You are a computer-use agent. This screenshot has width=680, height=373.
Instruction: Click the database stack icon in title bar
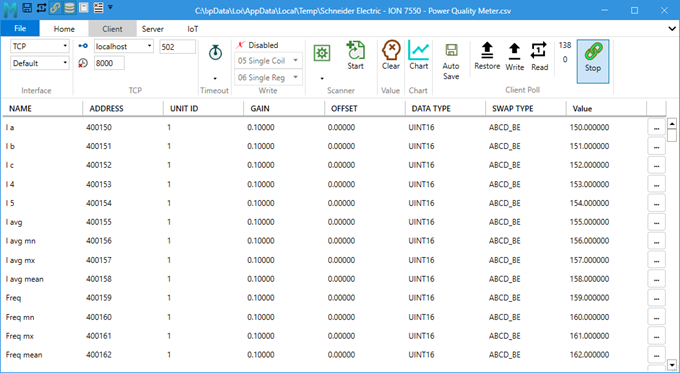[x=69, y=7]
